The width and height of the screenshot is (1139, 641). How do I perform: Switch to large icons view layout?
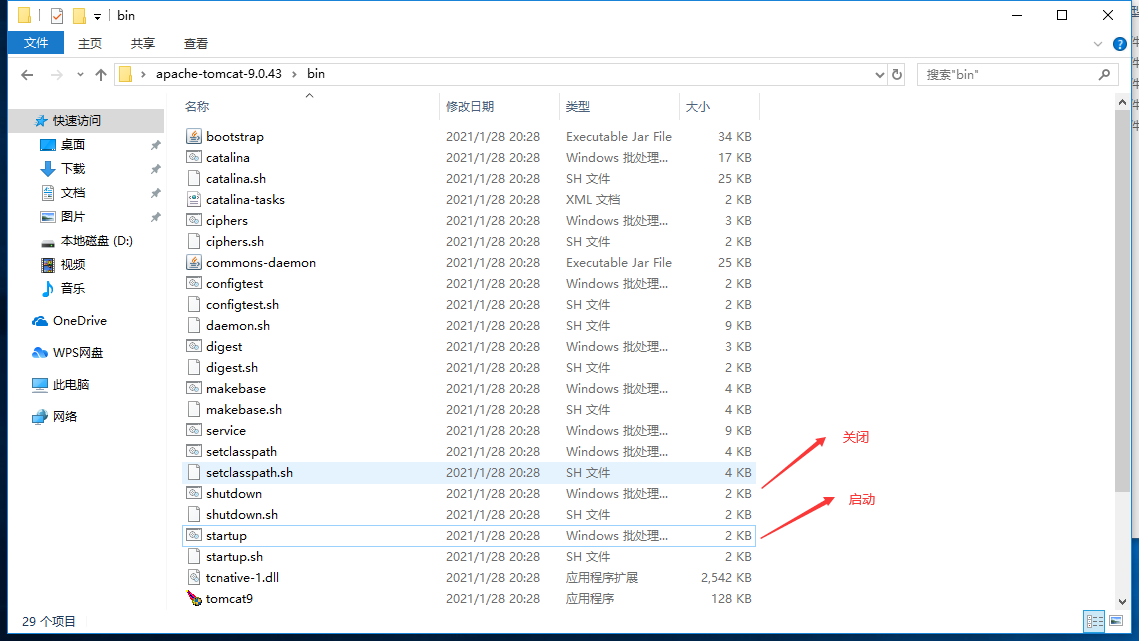[x=1116, y=621]
